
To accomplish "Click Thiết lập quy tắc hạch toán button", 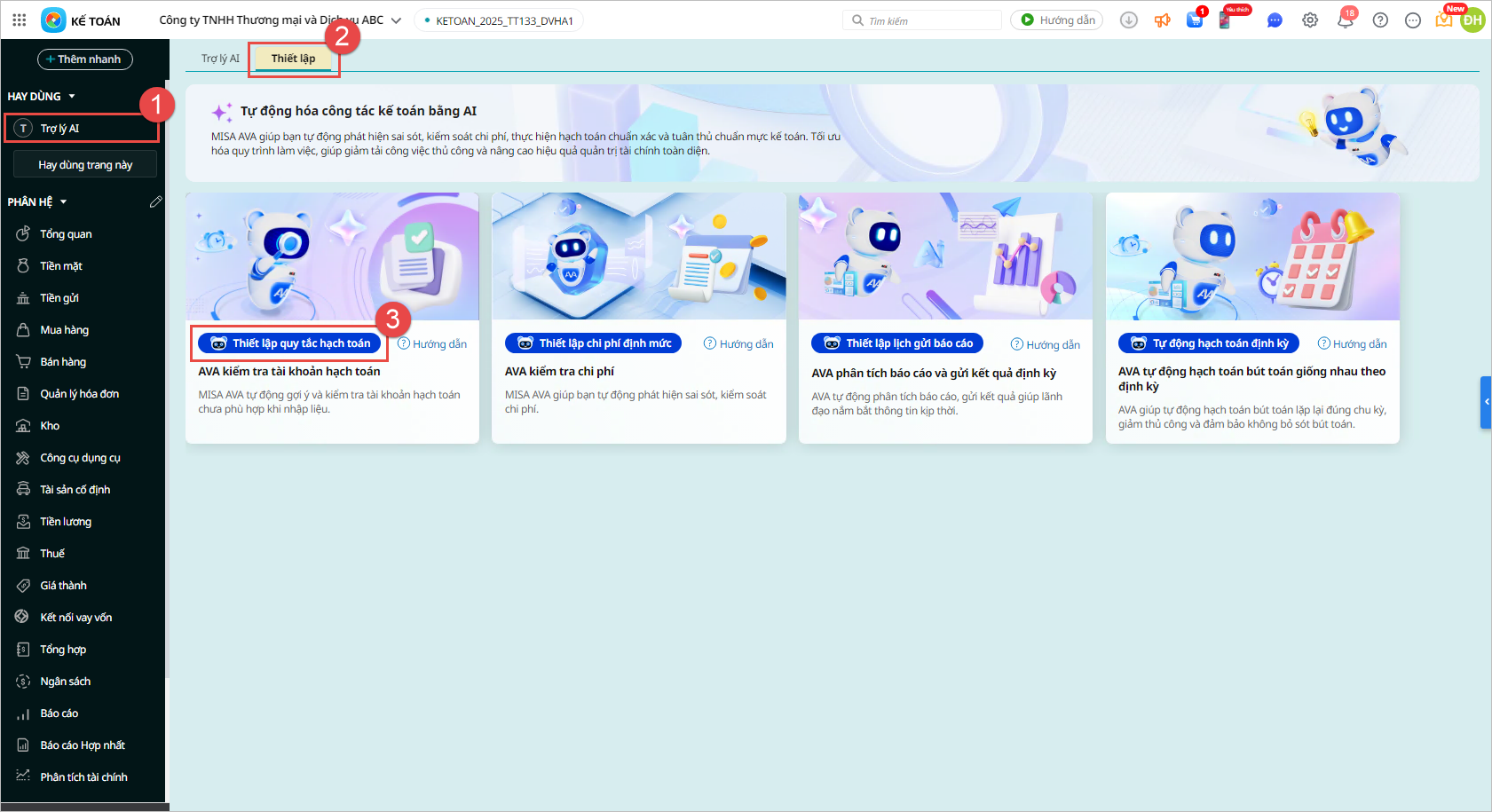I will click(x=290, y=343).
